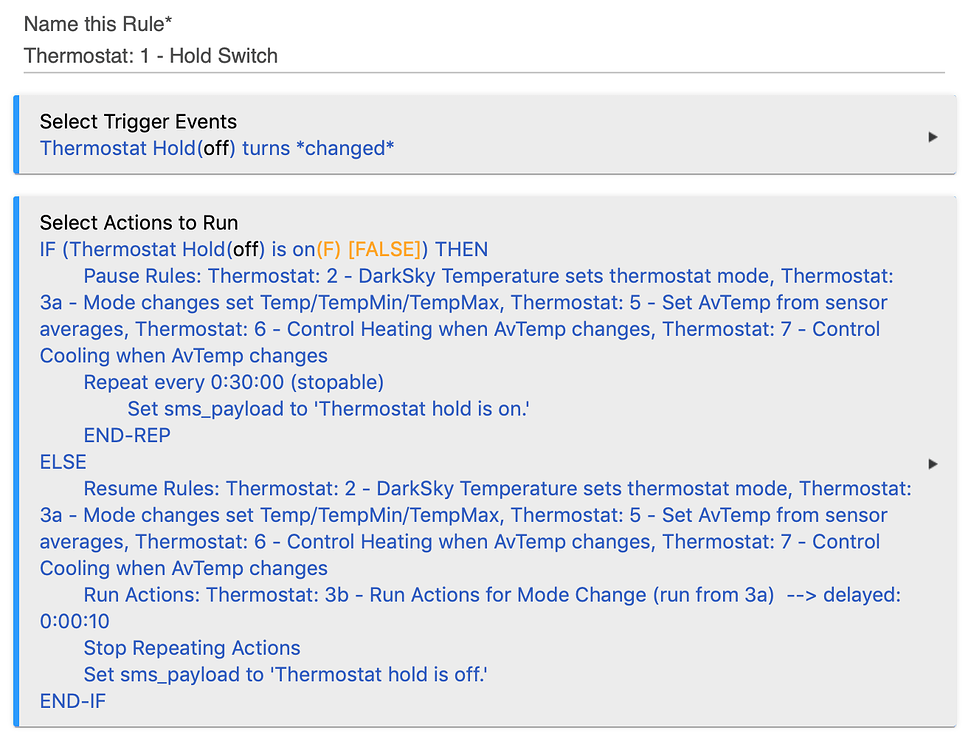The height and width of the screenshot is (750, 970).
Task: Click the END-REP marker
Action: (127, 435)
